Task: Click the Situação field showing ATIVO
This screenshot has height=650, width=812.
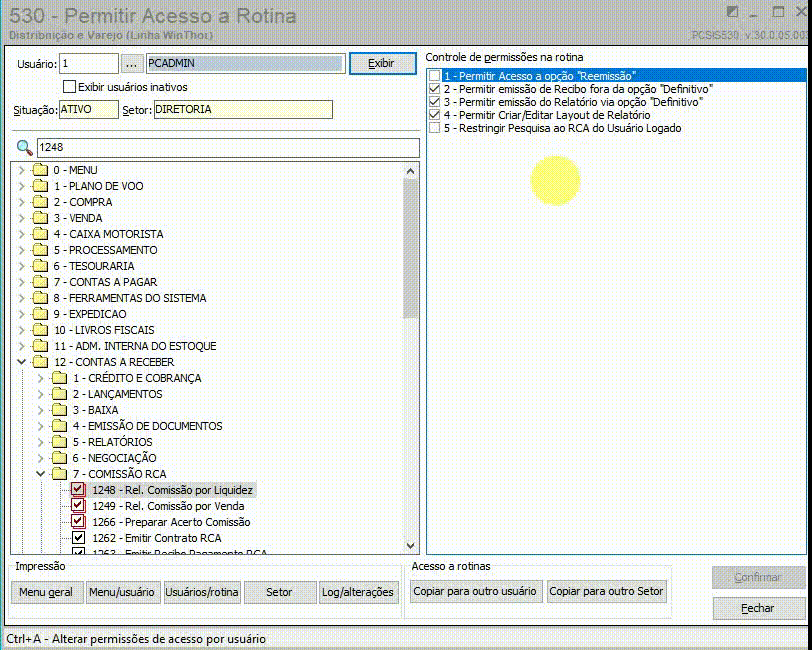Action: 89,109
